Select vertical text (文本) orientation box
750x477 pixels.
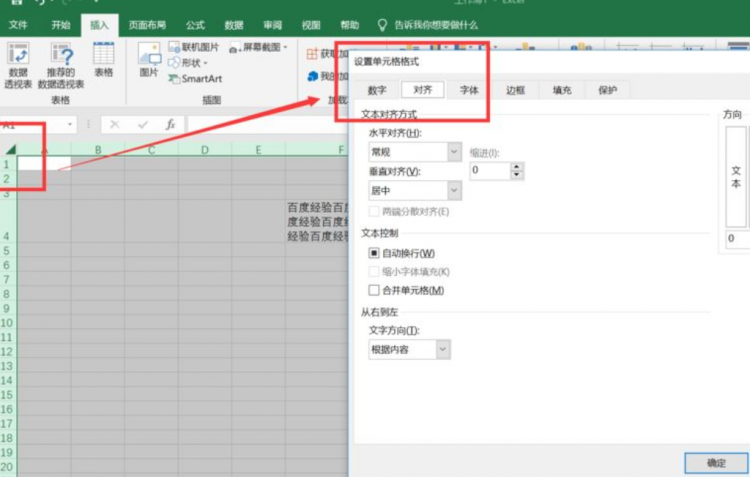[736, 177]
